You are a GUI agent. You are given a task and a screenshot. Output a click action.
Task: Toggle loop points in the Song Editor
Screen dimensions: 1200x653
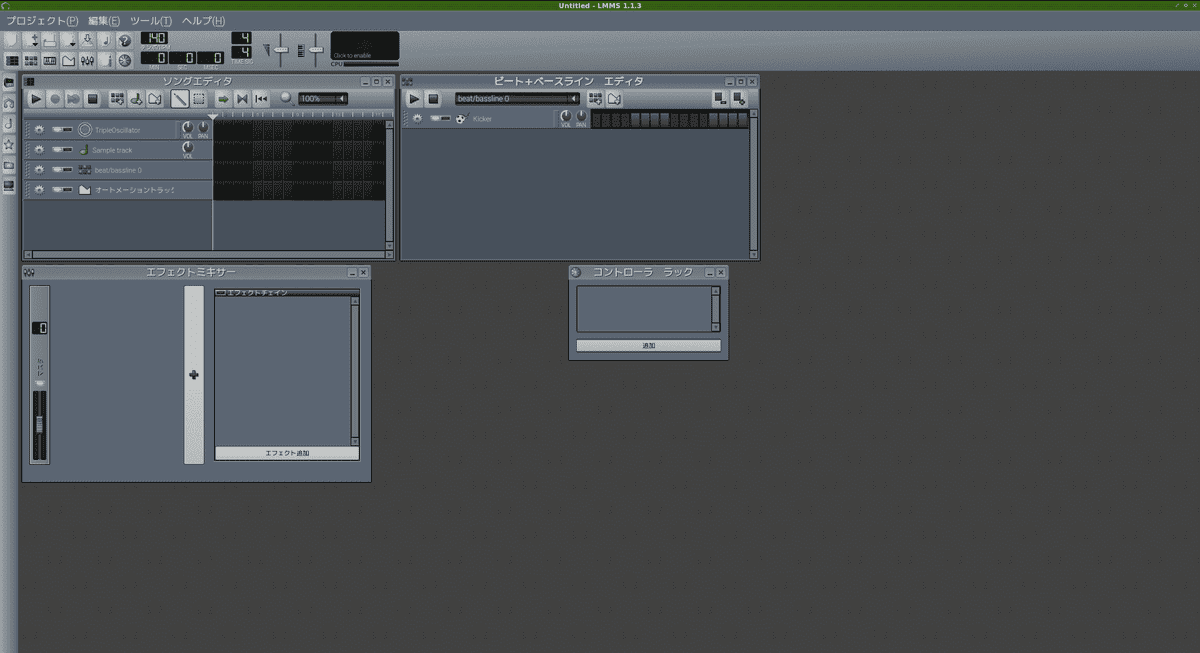(242, 99)
